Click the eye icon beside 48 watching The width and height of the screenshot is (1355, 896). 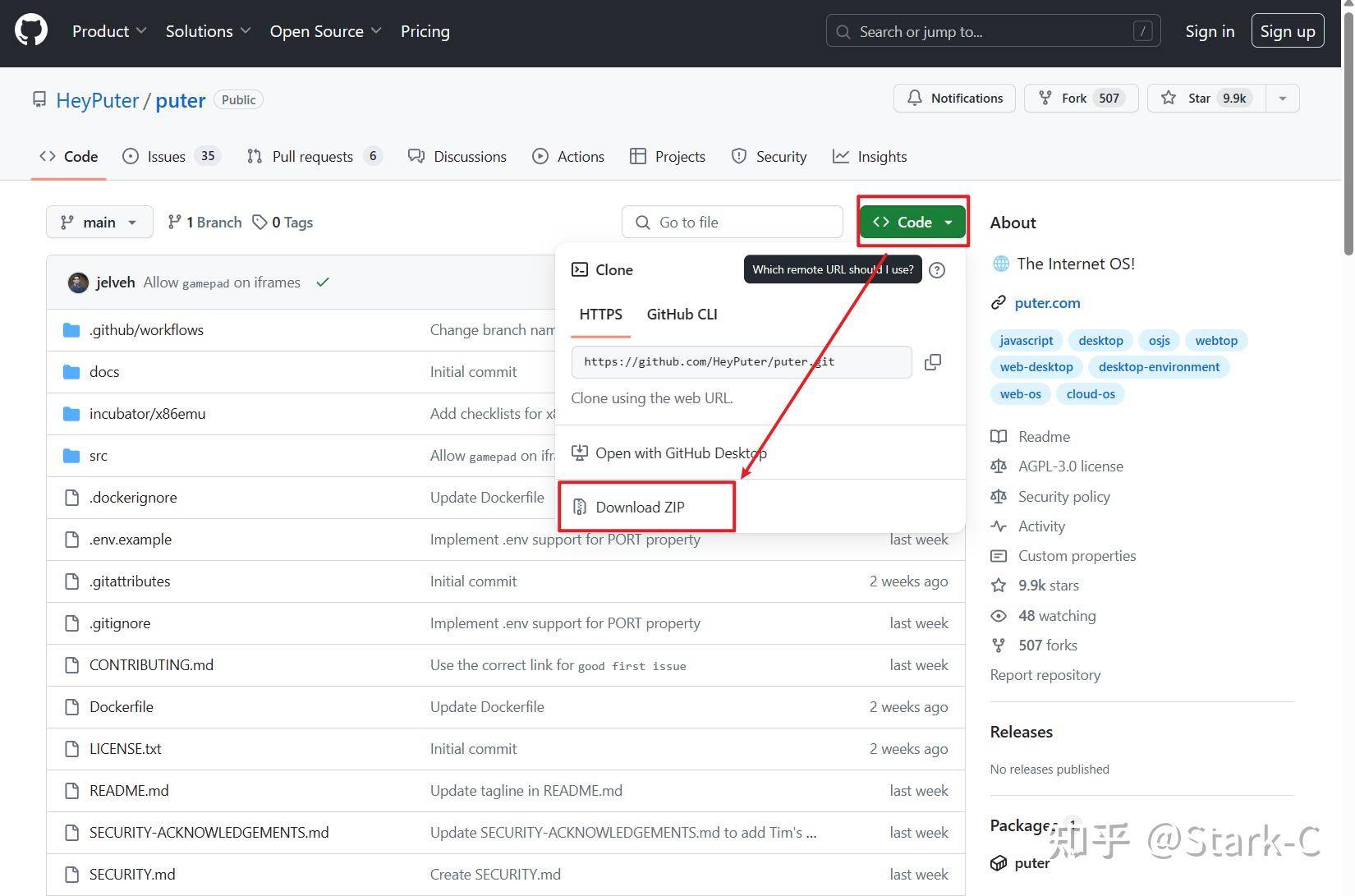999,616
